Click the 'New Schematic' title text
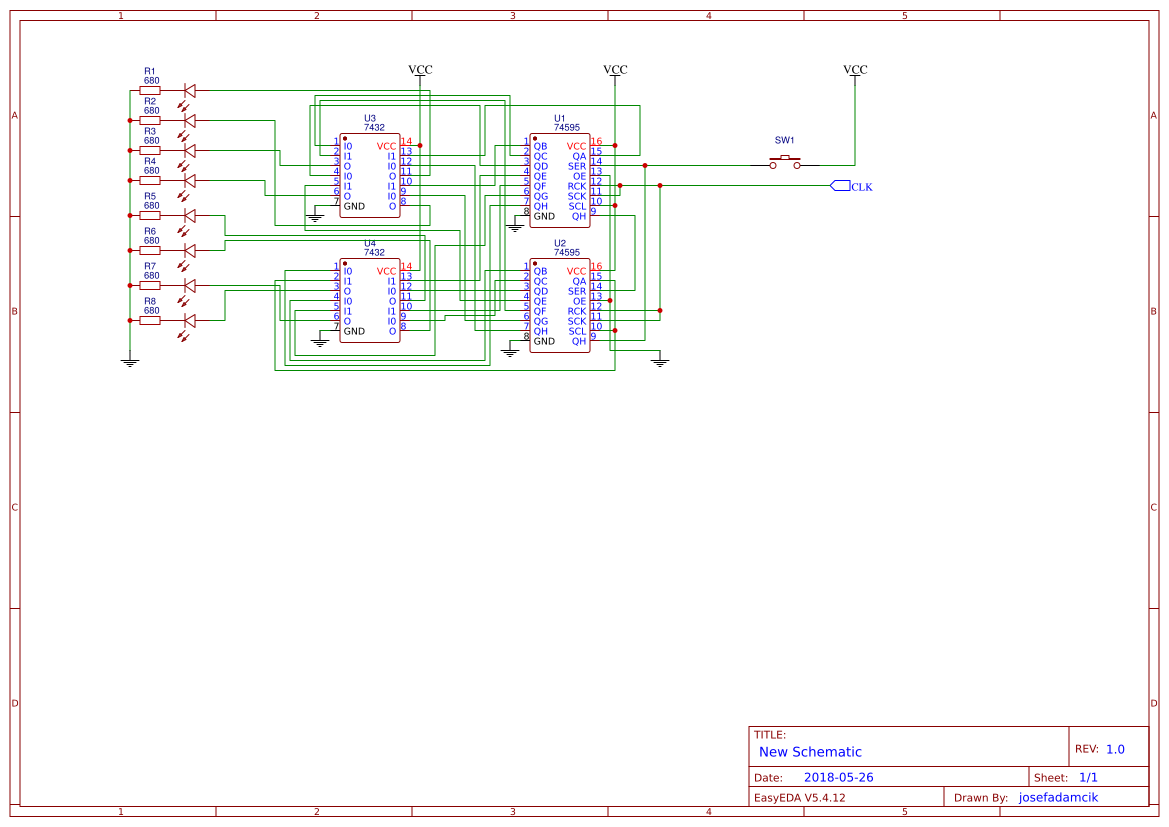 (x=810, y=752)
